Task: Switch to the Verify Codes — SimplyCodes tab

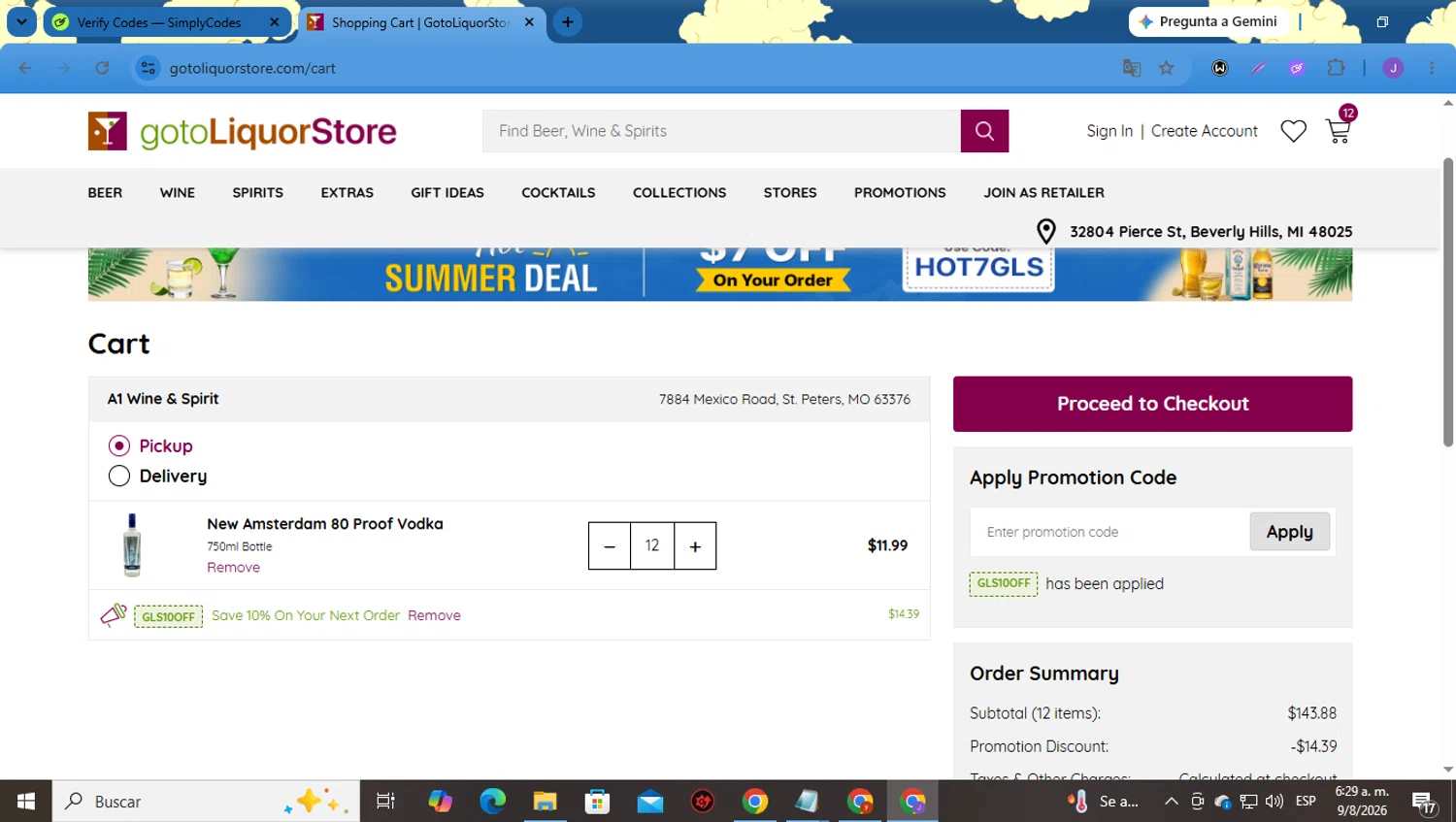Action: [165, 22]
